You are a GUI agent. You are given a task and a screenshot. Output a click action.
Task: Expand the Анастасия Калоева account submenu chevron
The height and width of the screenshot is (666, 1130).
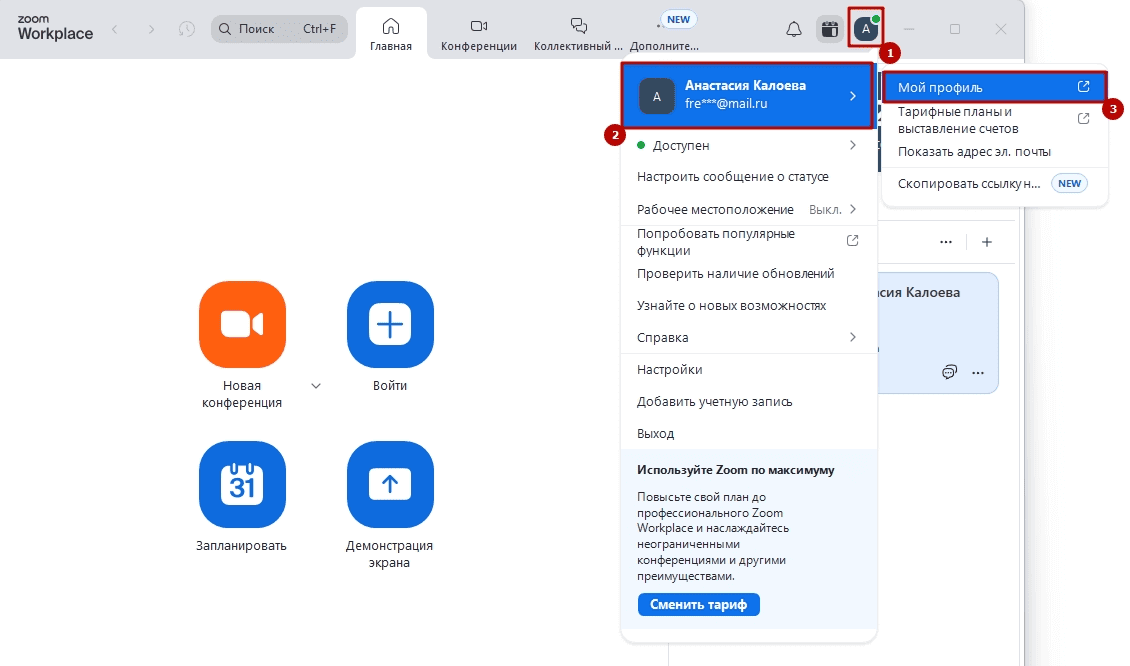coord(853,96)
